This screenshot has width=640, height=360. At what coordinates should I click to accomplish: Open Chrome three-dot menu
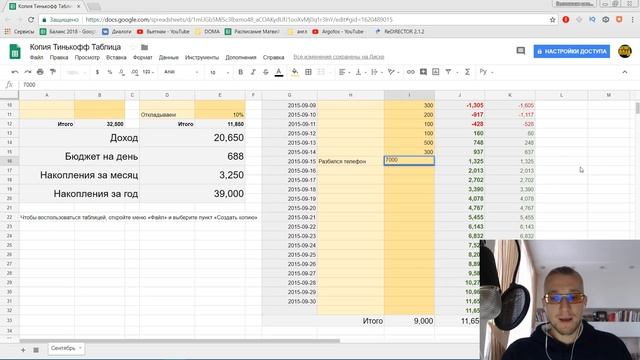(632, 20)
